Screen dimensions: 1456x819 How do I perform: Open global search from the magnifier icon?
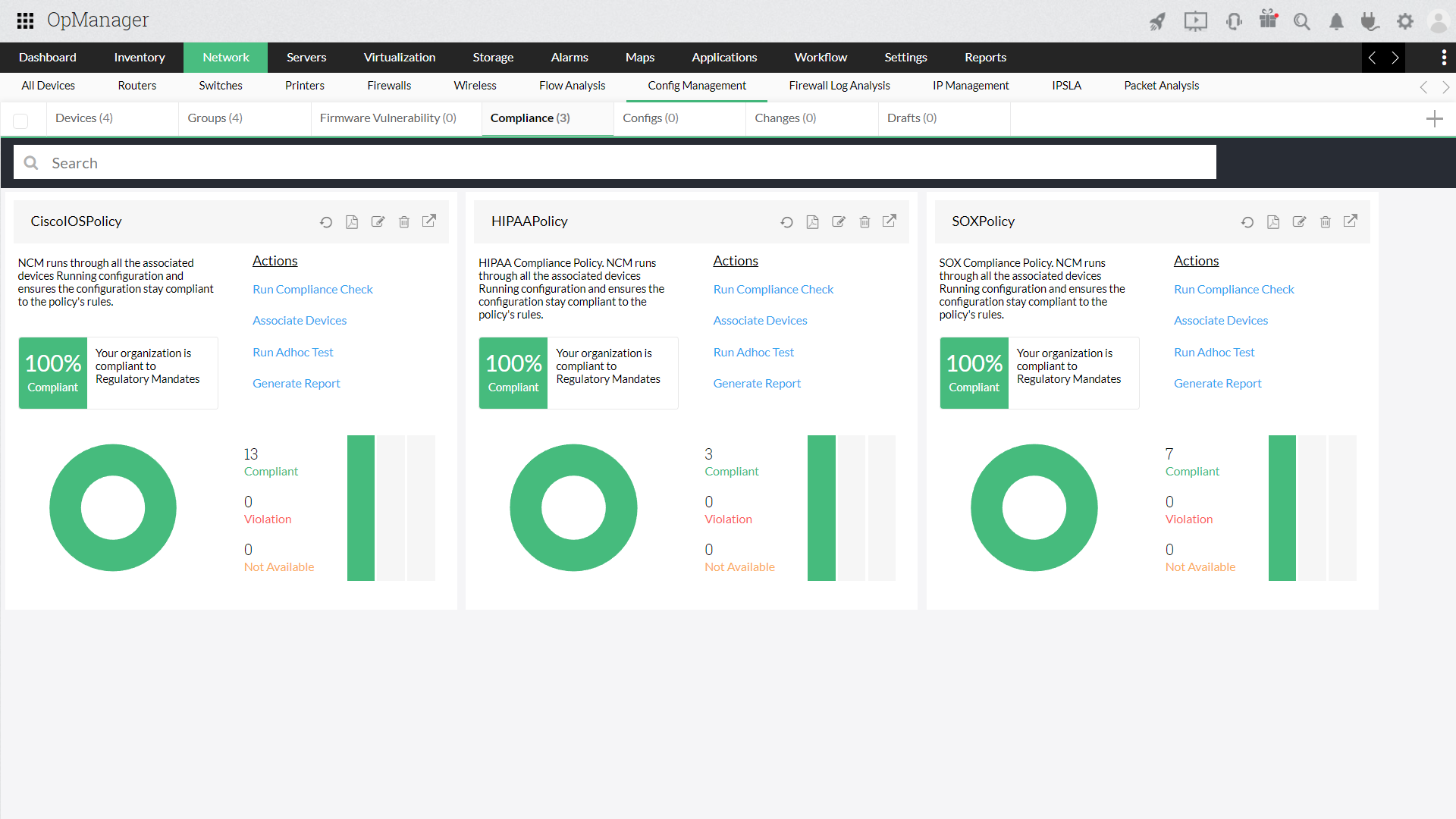click(1302, 21)
